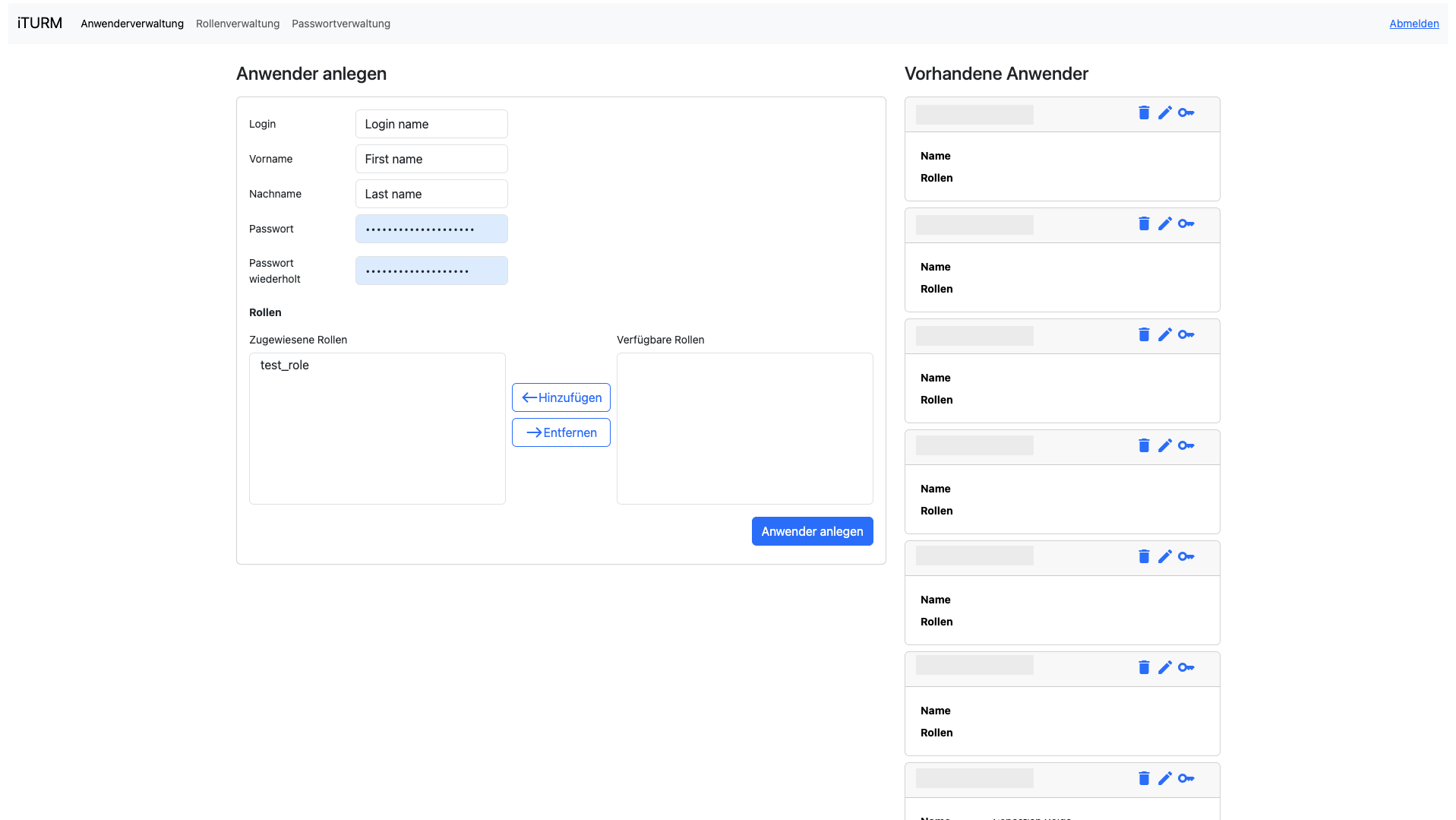Edit the first user with the pencil icon
This screenshot has height=820, width=1456.
tap(1164, 112)
